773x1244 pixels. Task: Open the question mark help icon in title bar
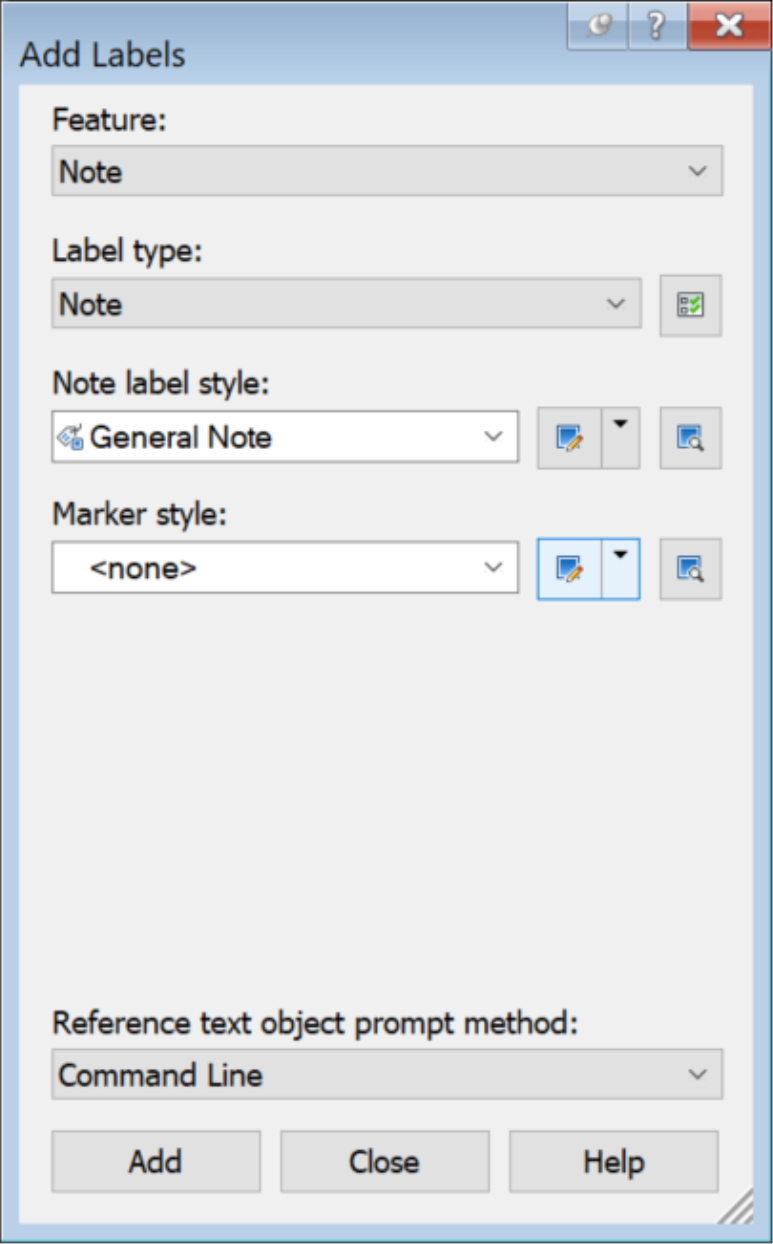(x=657, y=27)
